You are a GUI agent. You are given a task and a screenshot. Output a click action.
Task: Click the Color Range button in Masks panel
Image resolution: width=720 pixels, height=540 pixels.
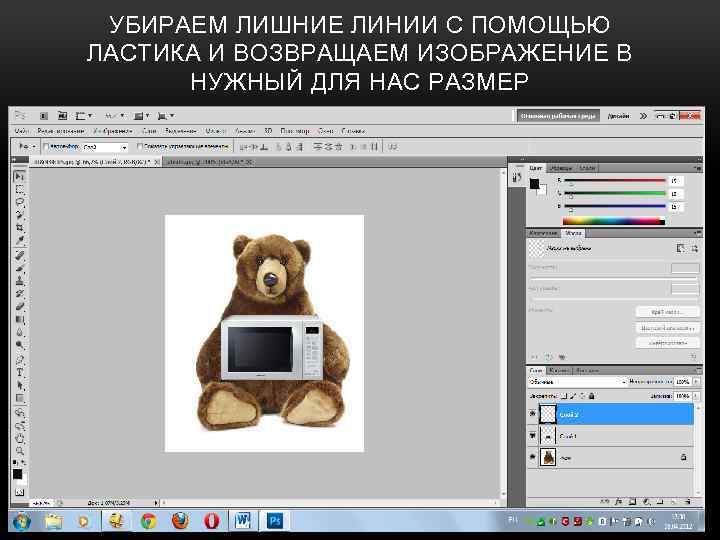click(x=668, y=328)
